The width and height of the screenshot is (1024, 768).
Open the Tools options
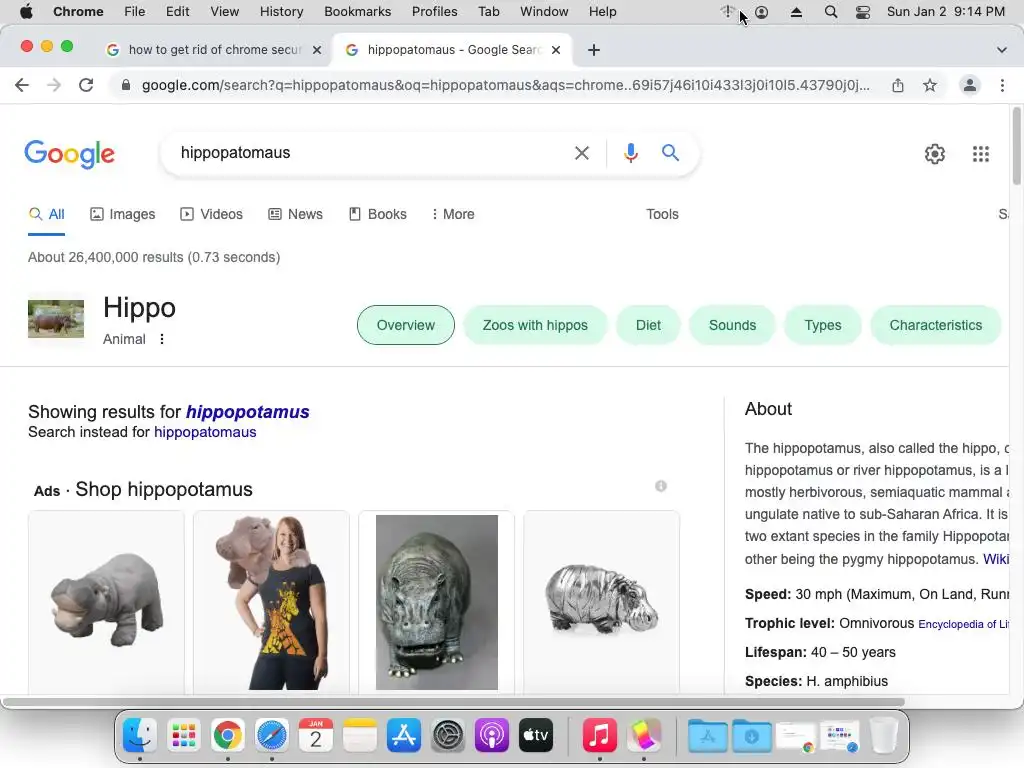(662, 214)
